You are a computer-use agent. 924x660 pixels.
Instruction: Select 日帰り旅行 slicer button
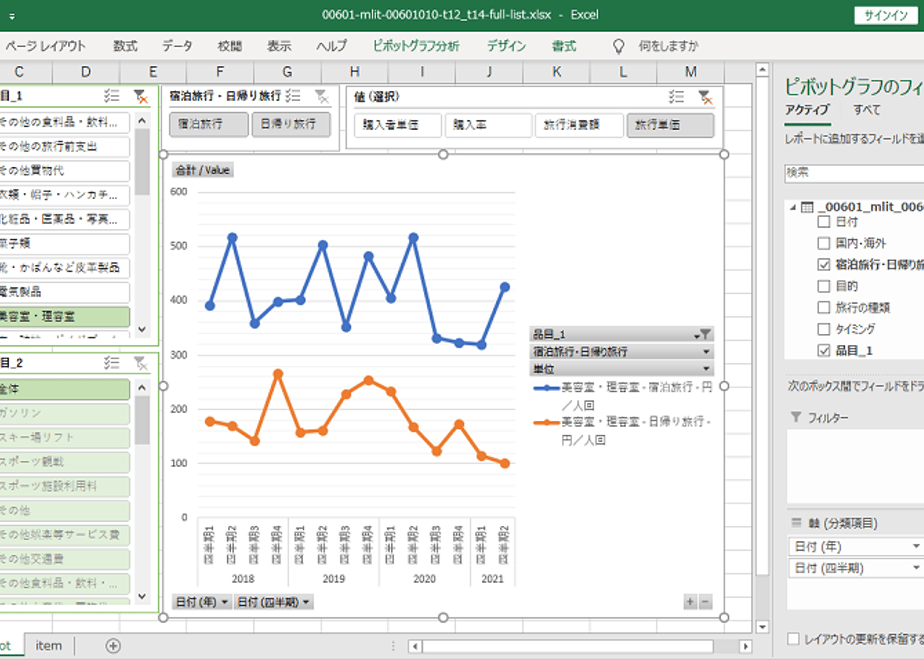click(x=291, y=124)
